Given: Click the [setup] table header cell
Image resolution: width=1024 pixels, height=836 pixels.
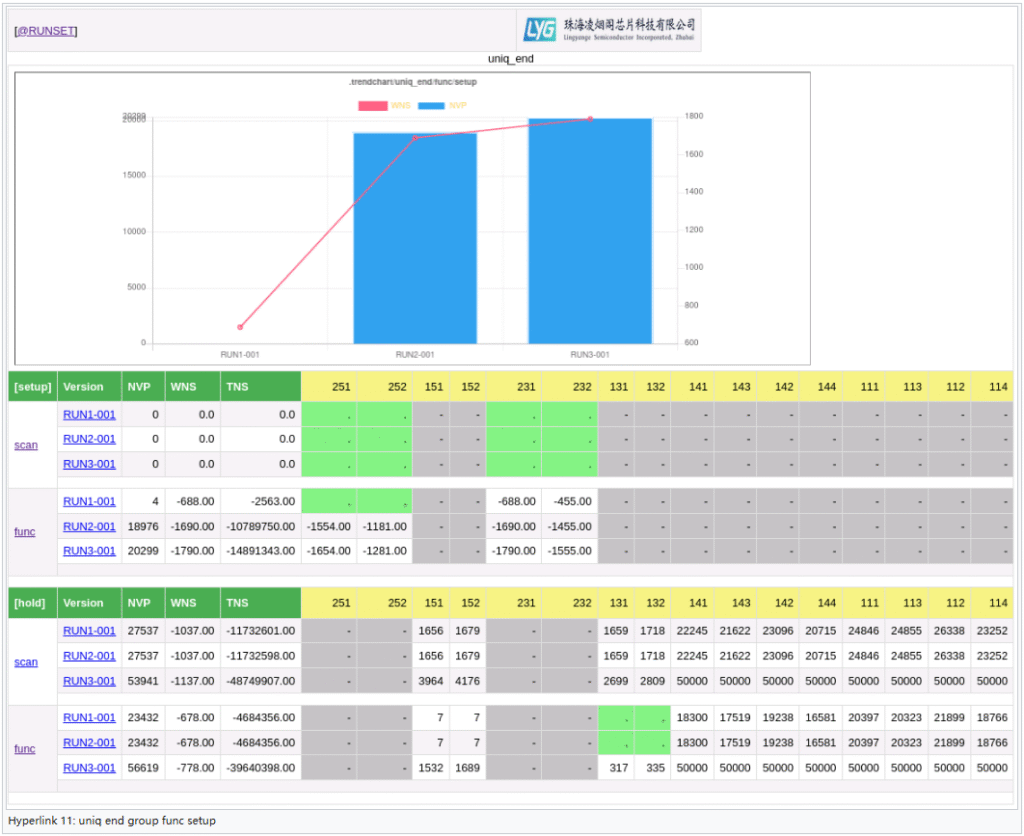Looking at the screenshot, I should click(32, 387).
